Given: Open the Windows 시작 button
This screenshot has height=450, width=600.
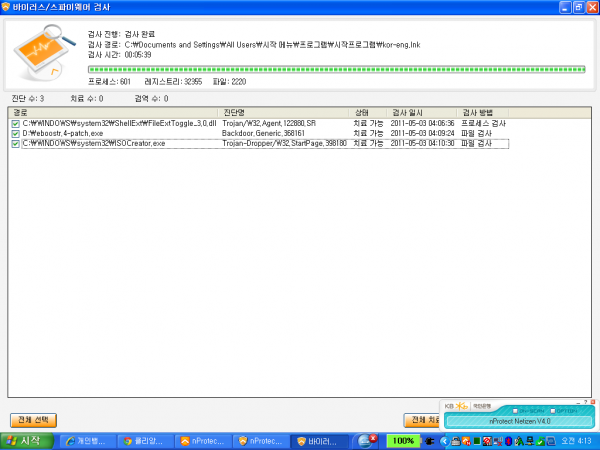Looking at the screenshot, I should 27,441.
